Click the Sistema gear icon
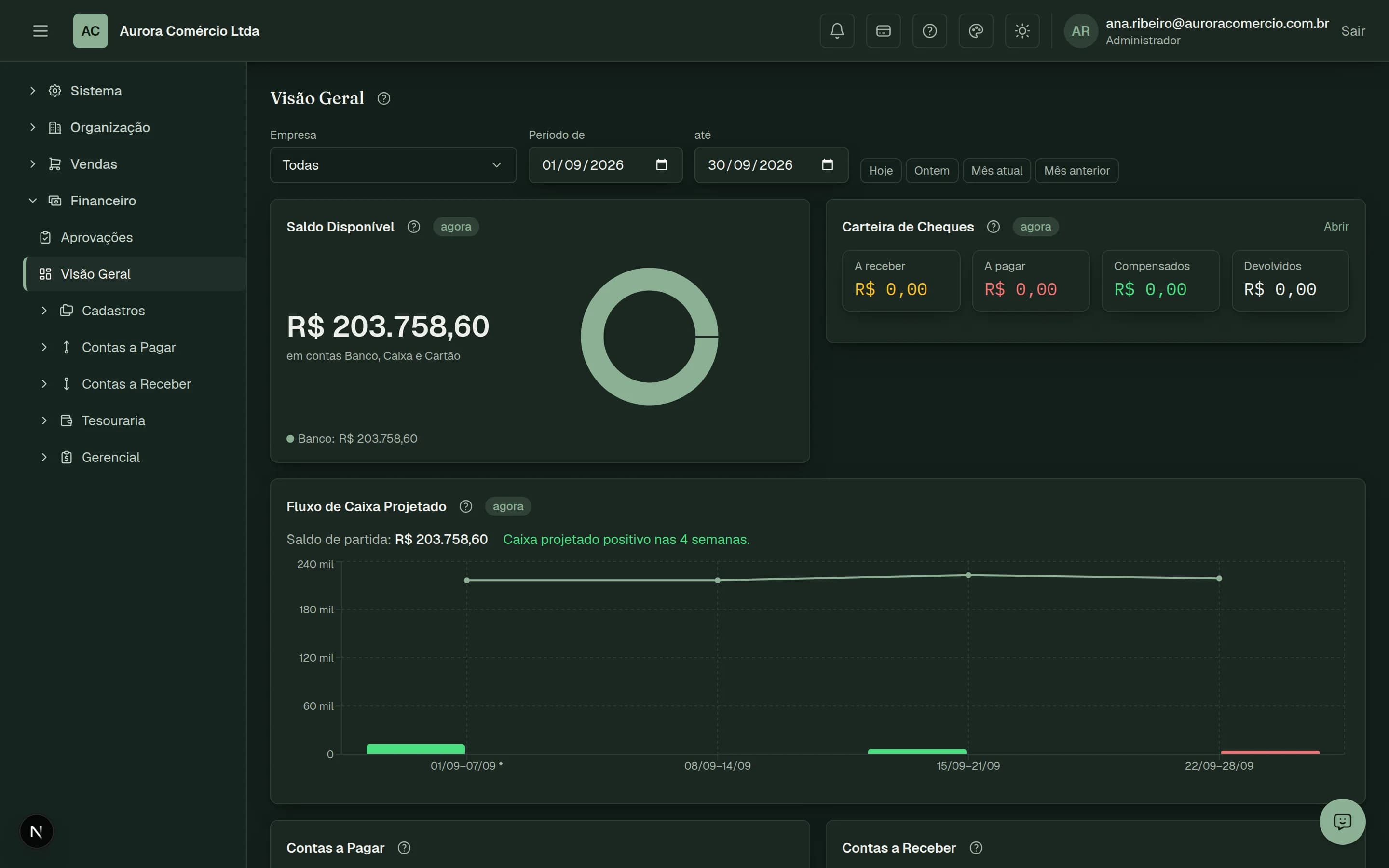The height and width of the screenshot is (868, 1389). point(55,91)
